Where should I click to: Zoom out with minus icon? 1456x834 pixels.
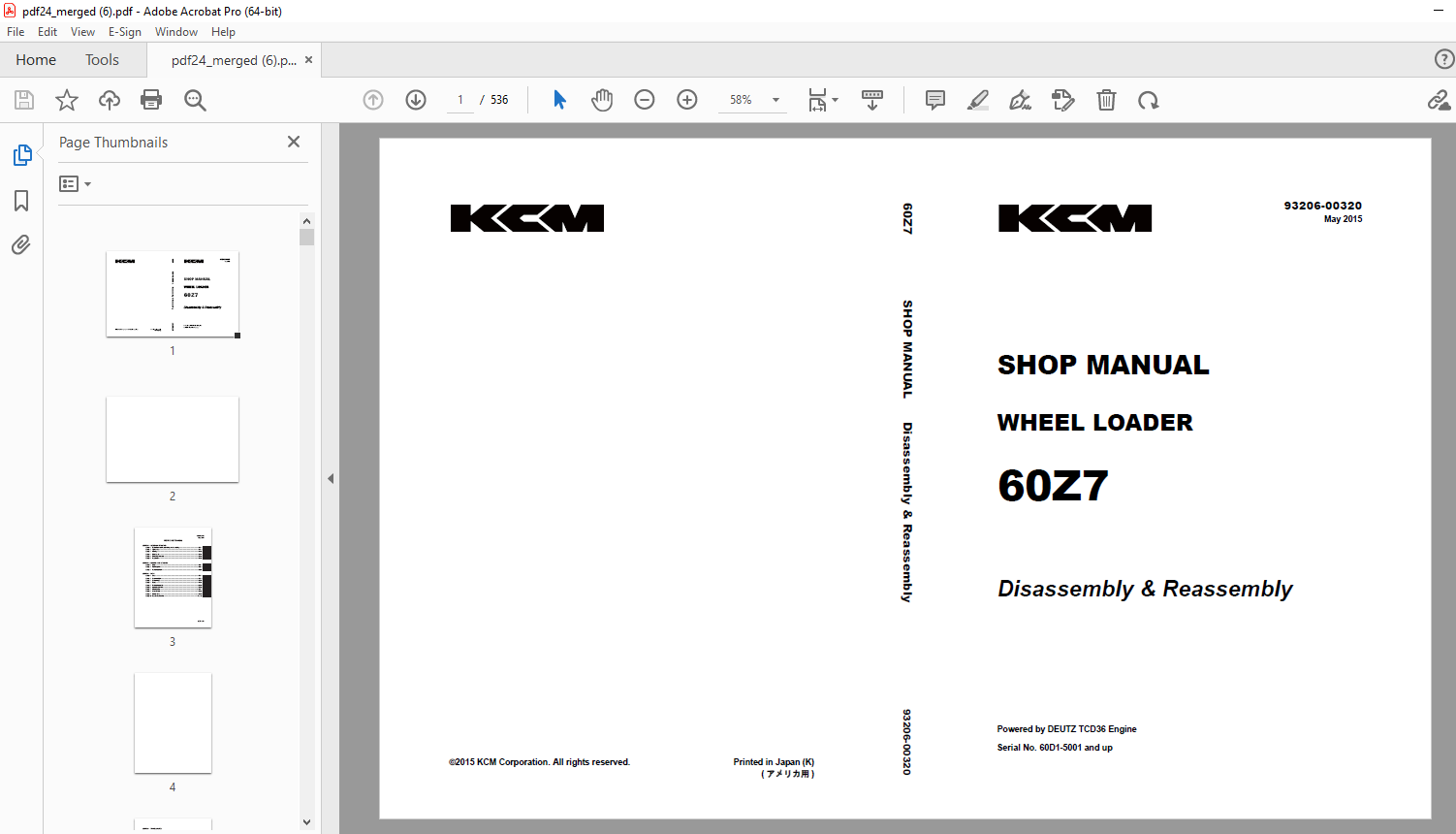645,100
